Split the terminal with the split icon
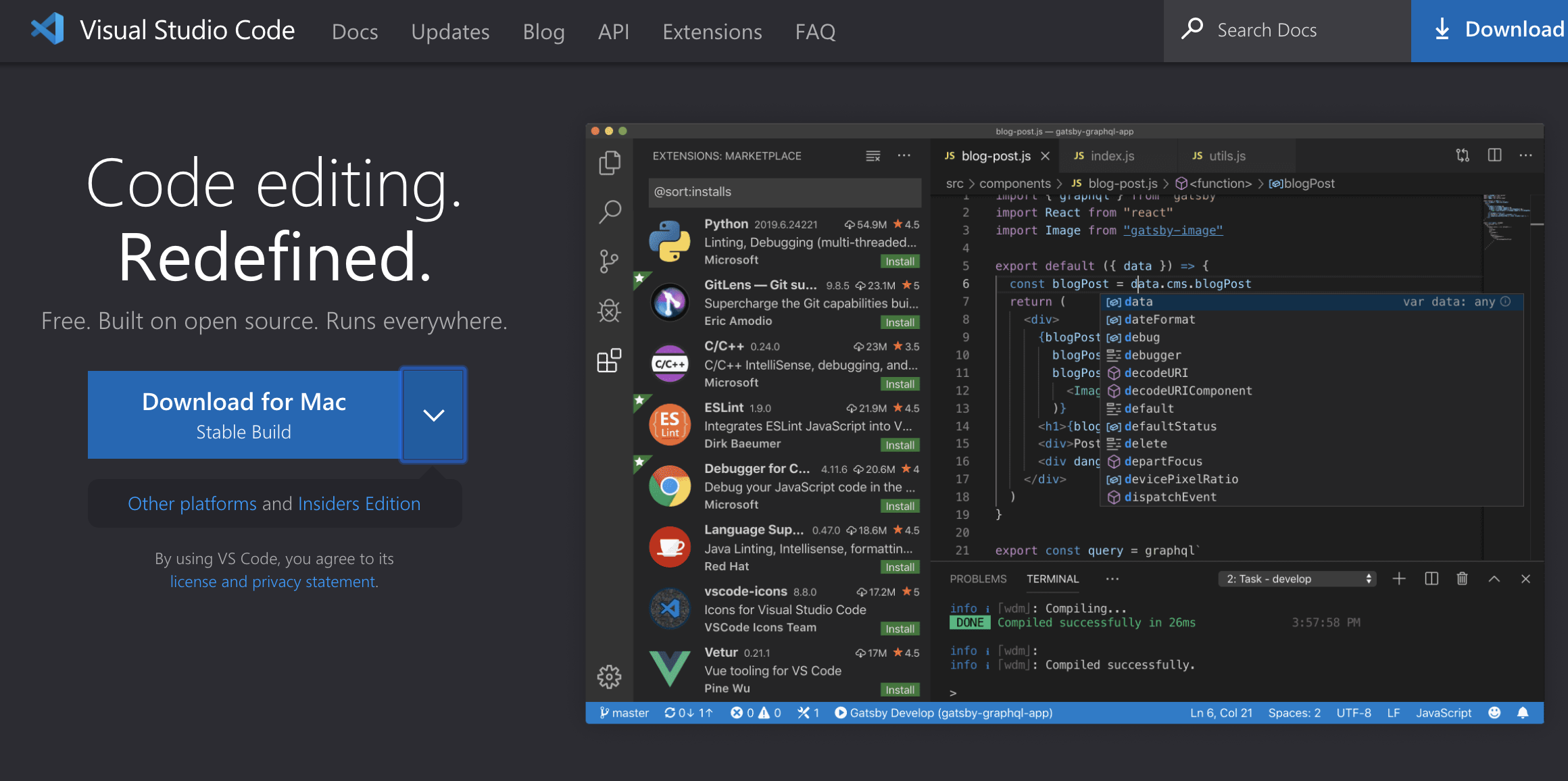Image resolution: width=1568 pixels, height=781 pixels. (x=1431, y=579)
